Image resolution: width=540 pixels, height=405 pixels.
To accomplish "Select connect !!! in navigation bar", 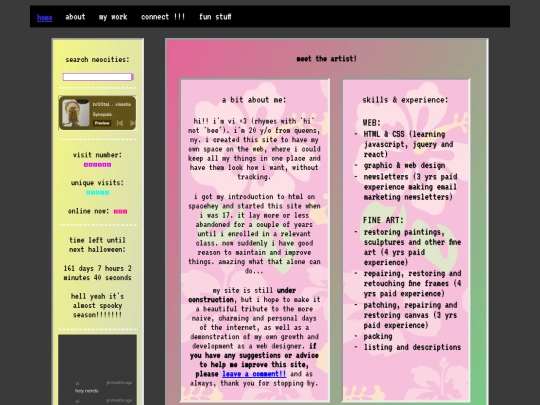I will coord(163,17).
